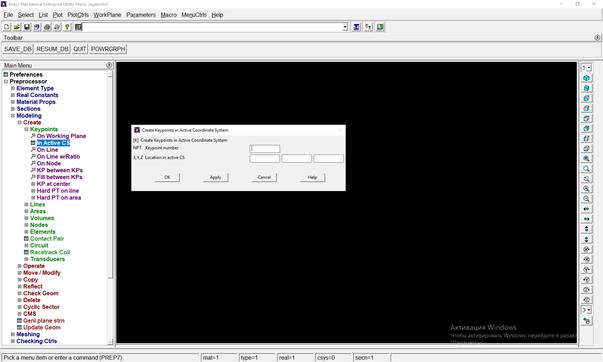This screenshot has height=362, width=603.
Task: Click the Box Zoom magnifier icon
Action: (586, 168)
